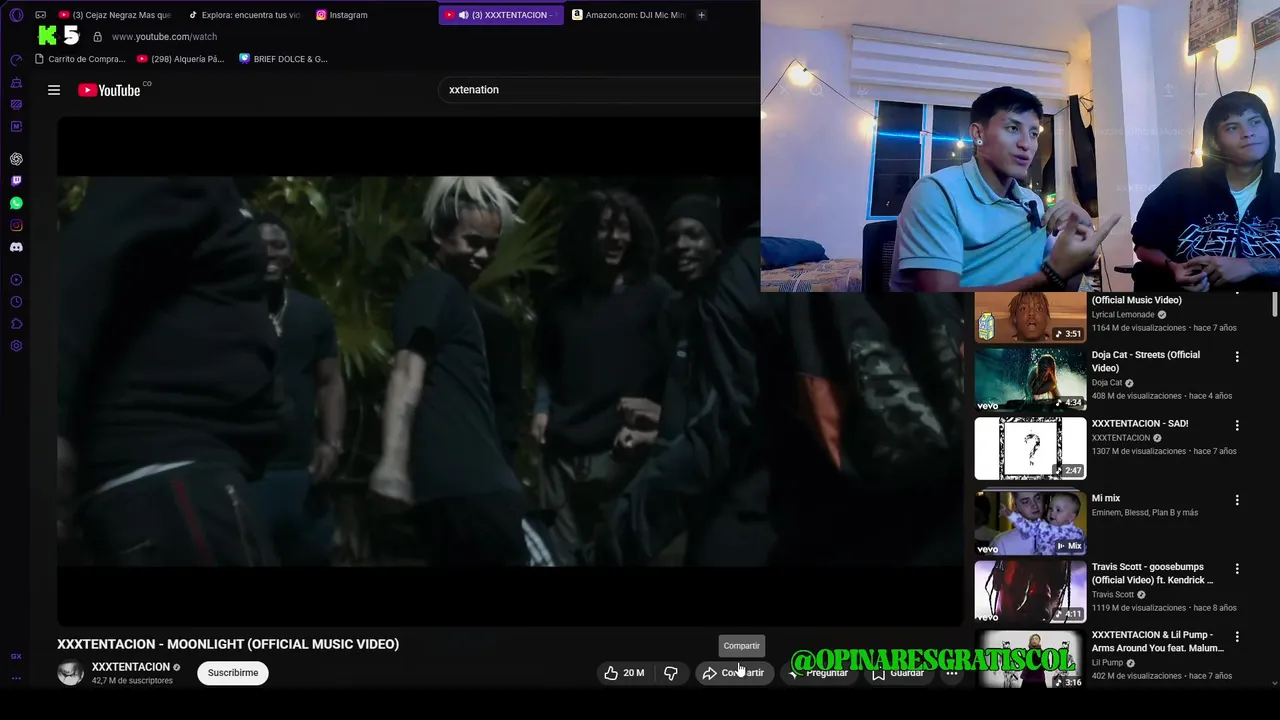Click the YouTube search field with xxtenation

click(x=598, y=90)
